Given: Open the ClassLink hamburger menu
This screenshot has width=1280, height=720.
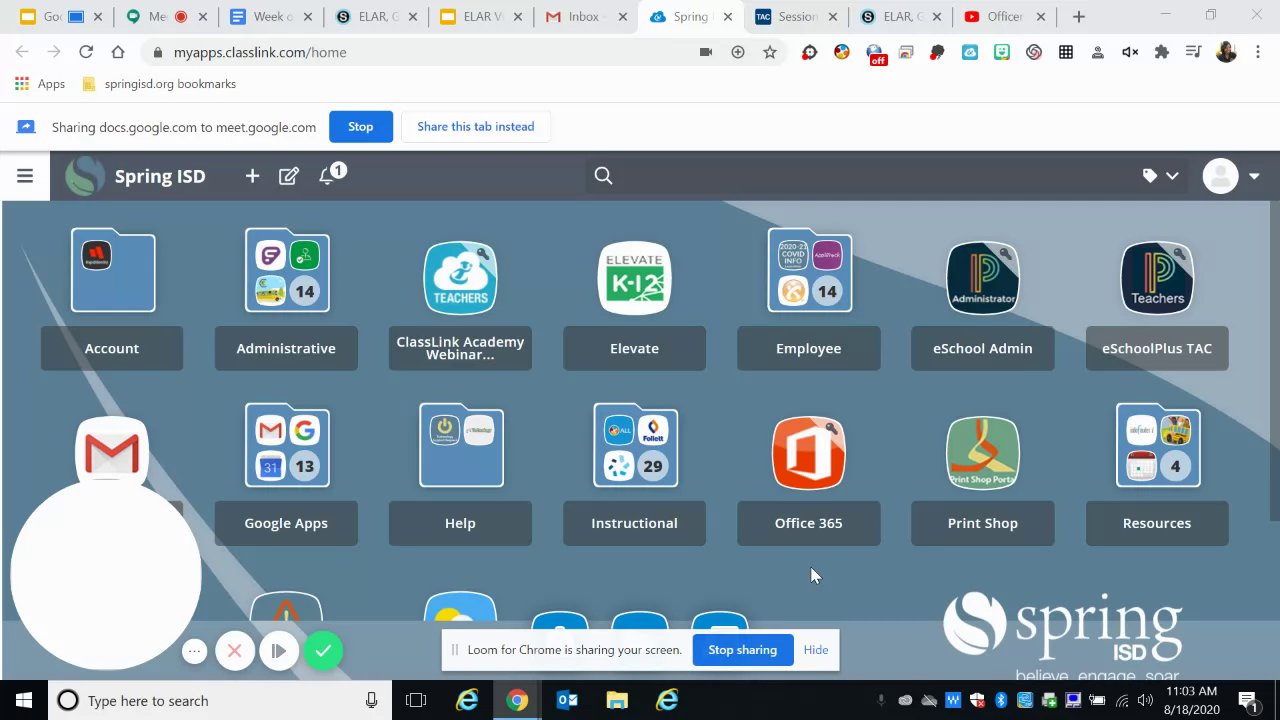Looking at the screenshot, I should pyautogui.click(x=25, y=176).
